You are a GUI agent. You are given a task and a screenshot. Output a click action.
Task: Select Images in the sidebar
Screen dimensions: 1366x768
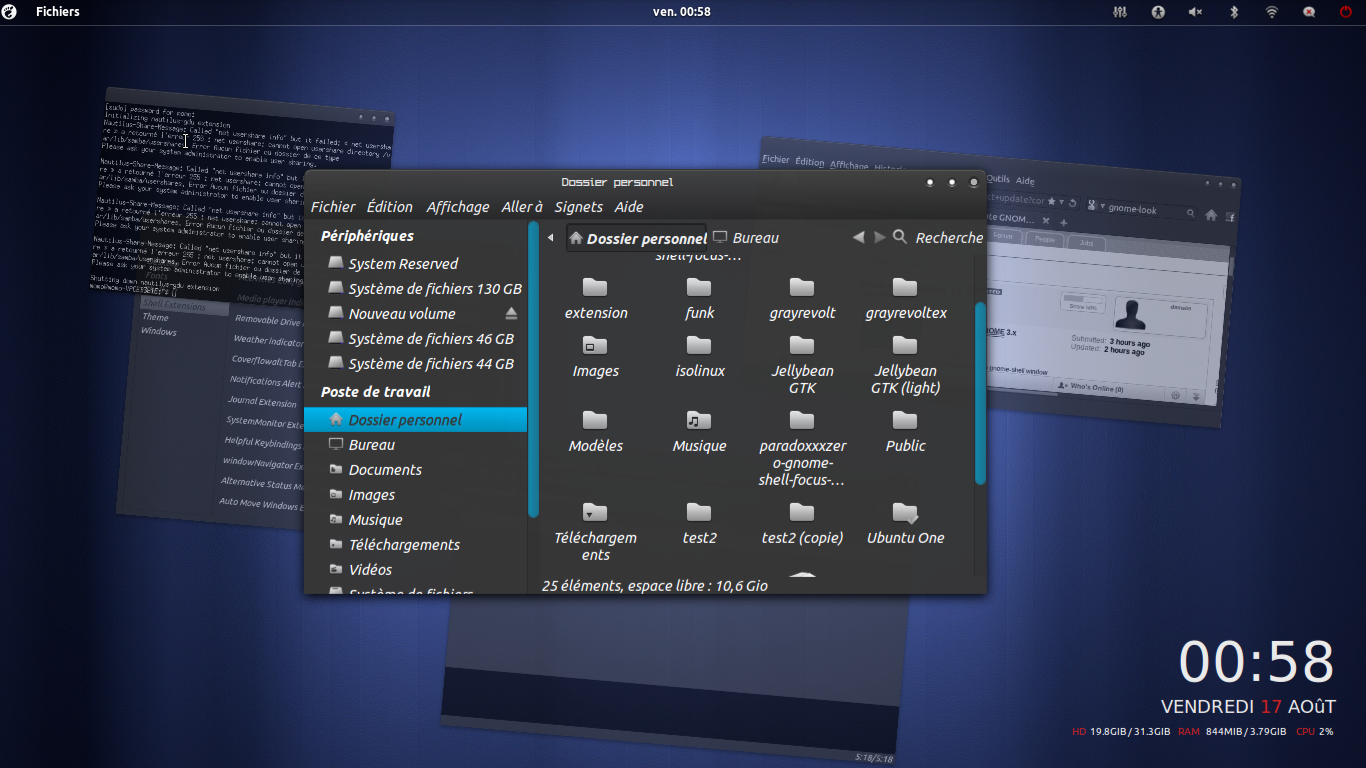pyautogui.click(x=415, y=495)
